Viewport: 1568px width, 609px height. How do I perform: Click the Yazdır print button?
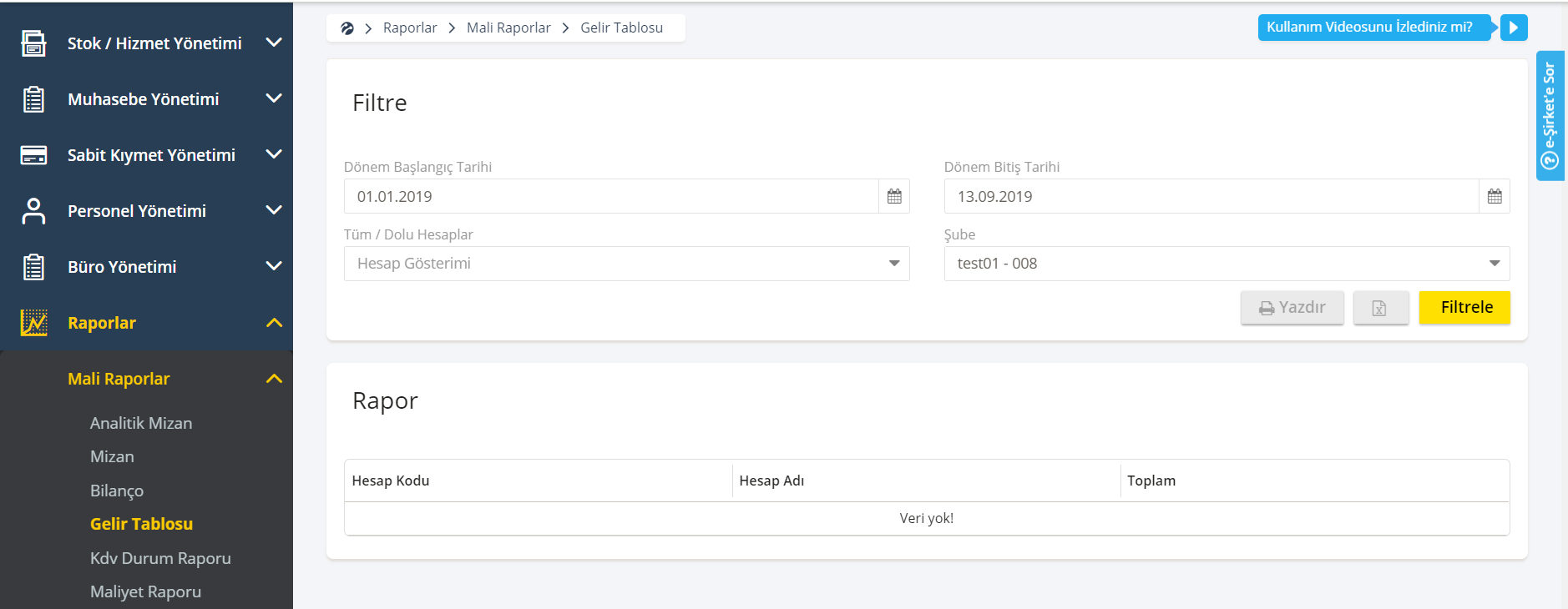(1292, 308)
